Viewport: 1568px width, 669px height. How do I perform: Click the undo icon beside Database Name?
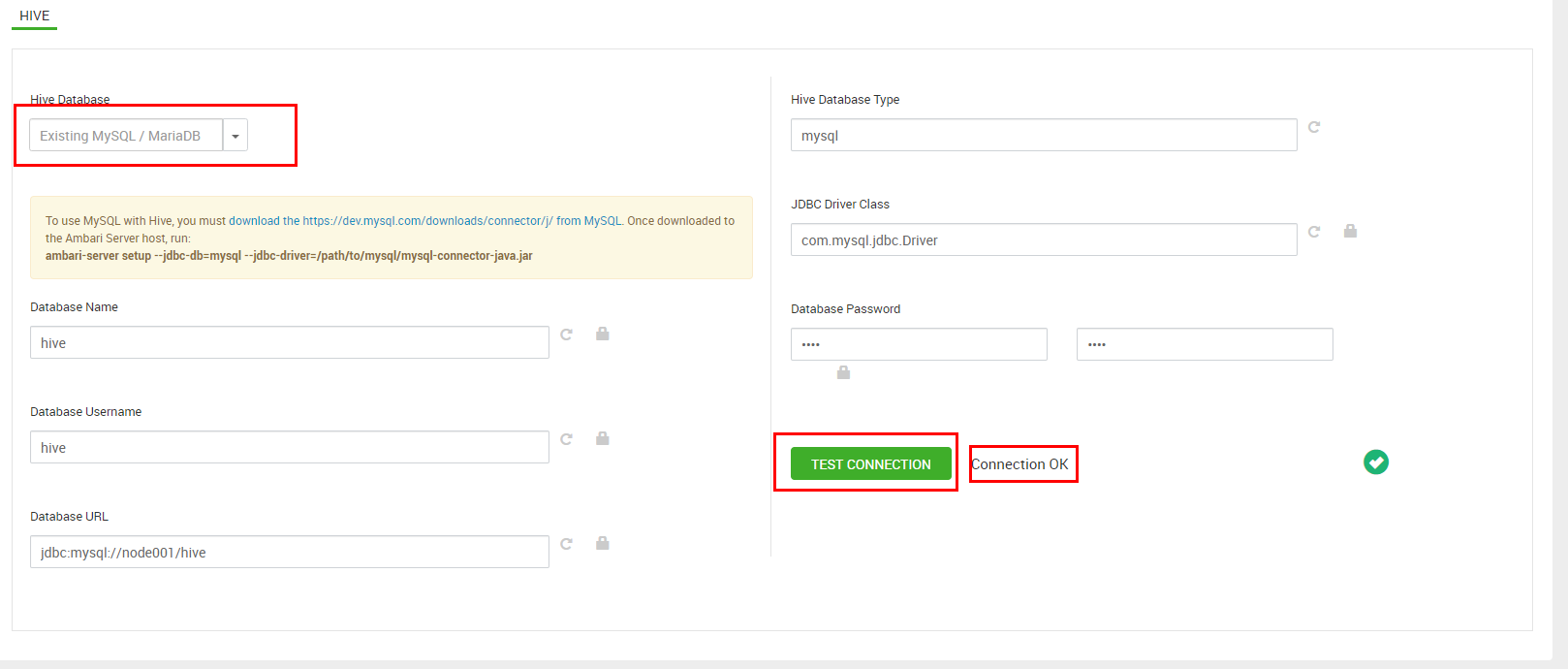(x=567, y=334)
